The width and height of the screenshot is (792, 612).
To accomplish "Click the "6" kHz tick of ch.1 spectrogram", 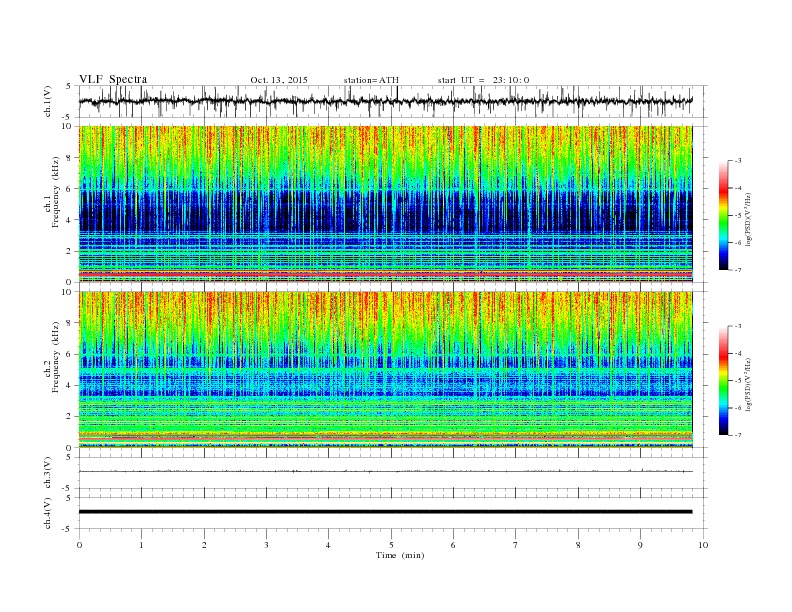I will (69, 189).
